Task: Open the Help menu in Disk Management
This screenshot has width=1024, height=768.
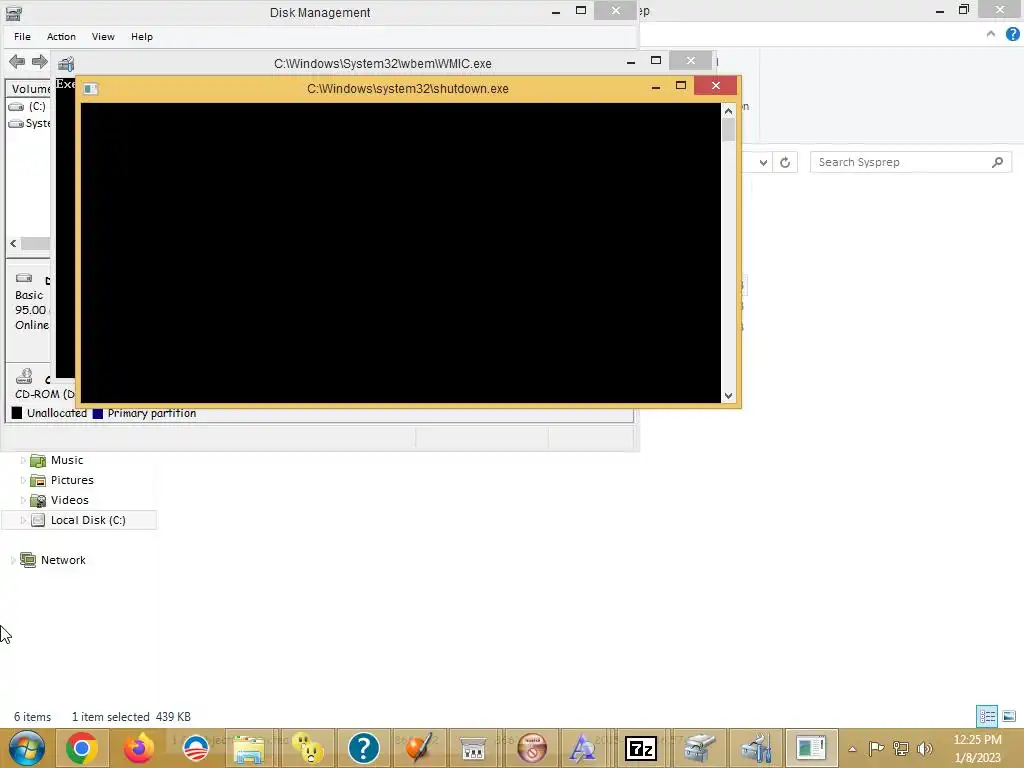Action: click(x=141, y=37)
